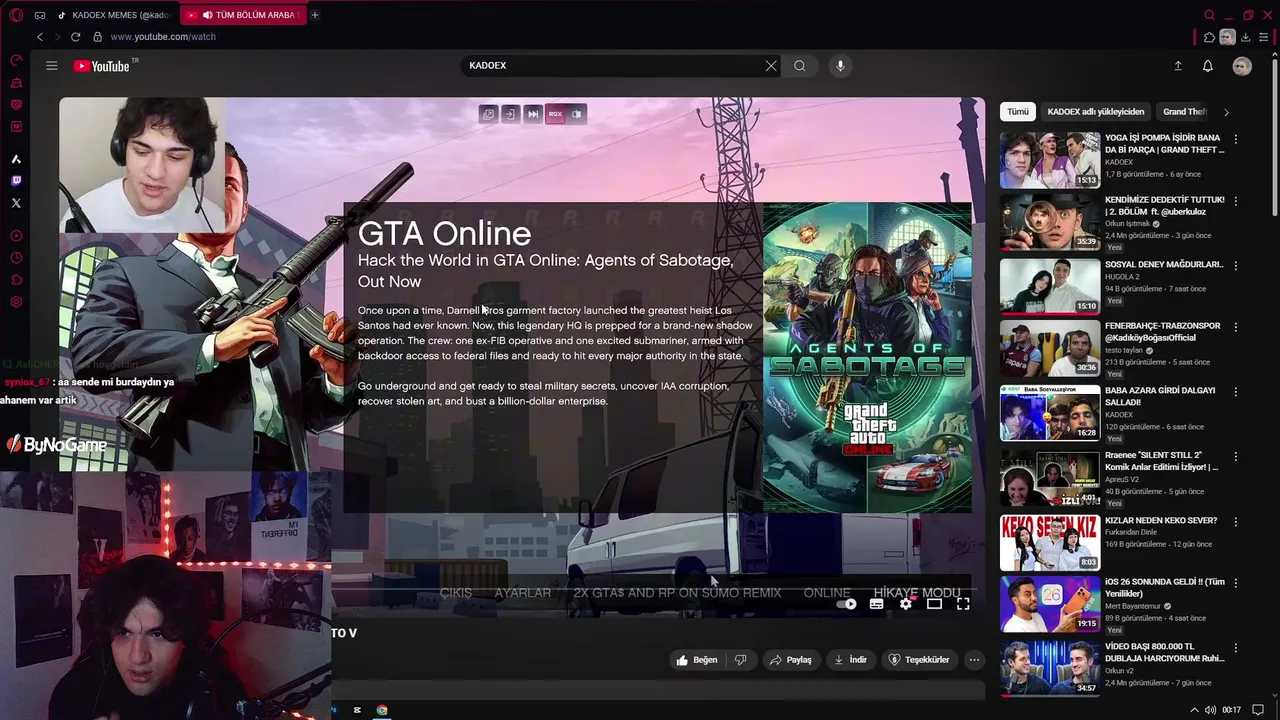This screenshot has height=720, width=1280.
Task: Show more filter chips with right arrow
Action: 1226,112
